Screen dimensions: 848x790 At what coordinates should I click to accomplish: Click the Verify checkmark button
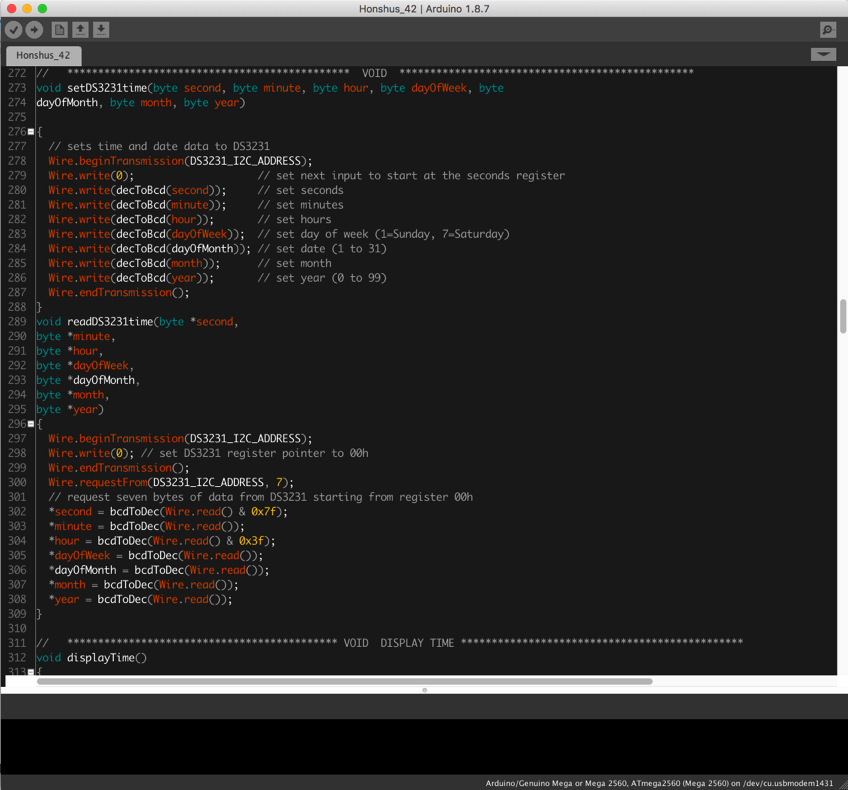click(x=14, y=30)
